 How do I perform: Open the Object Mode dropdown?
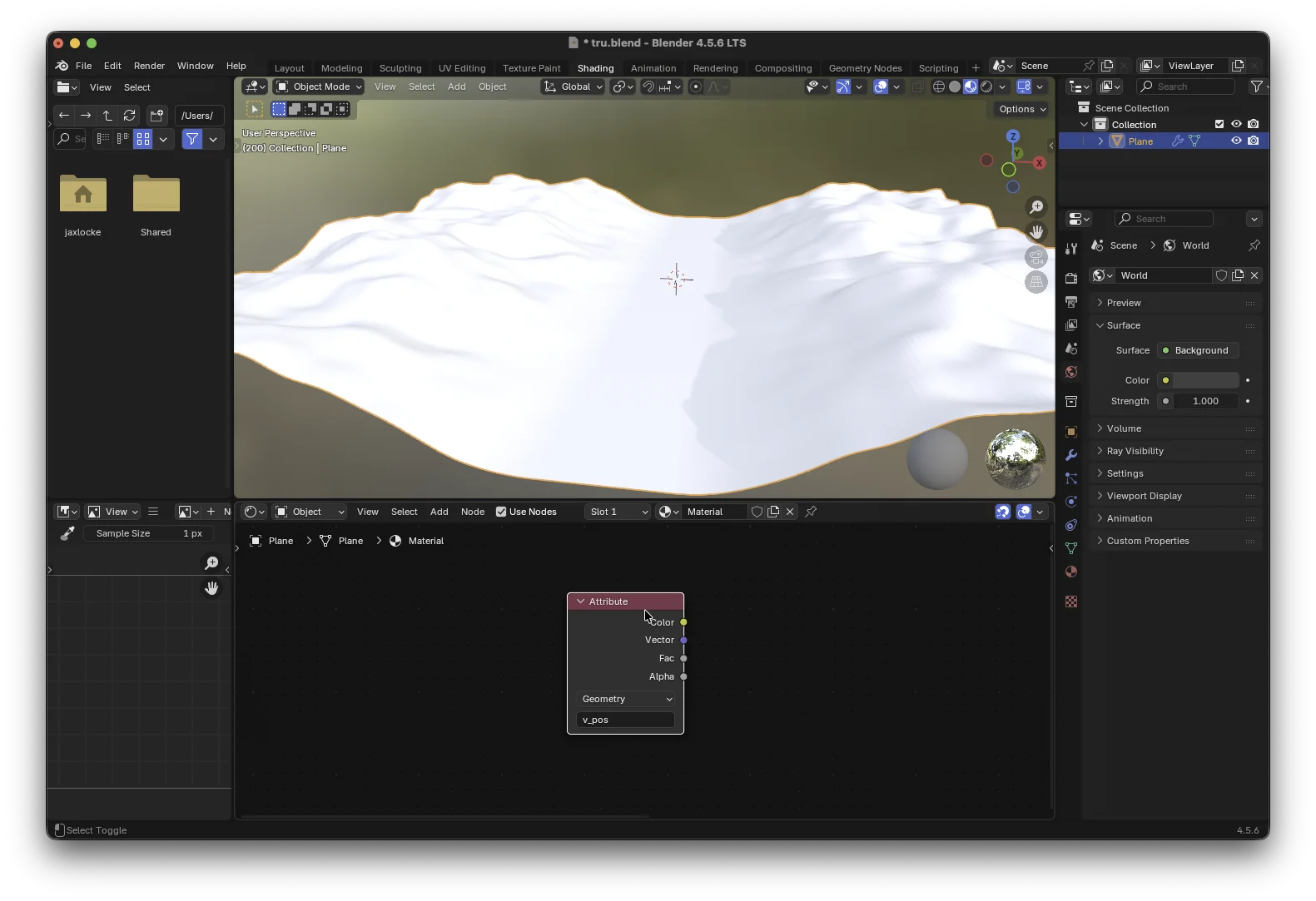coord(319,87)
